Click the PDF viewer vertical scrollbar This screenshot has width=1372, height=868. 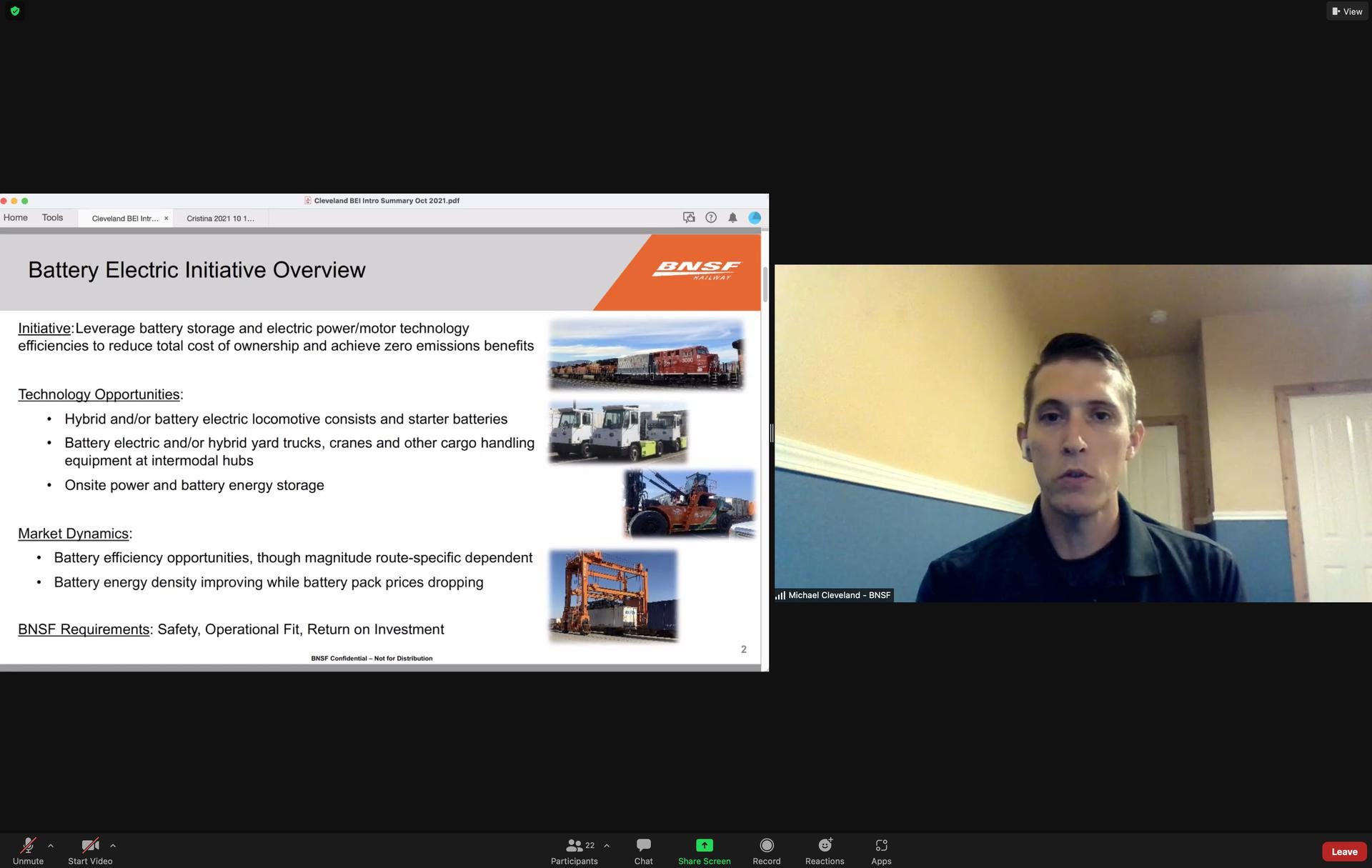point(765,284)
